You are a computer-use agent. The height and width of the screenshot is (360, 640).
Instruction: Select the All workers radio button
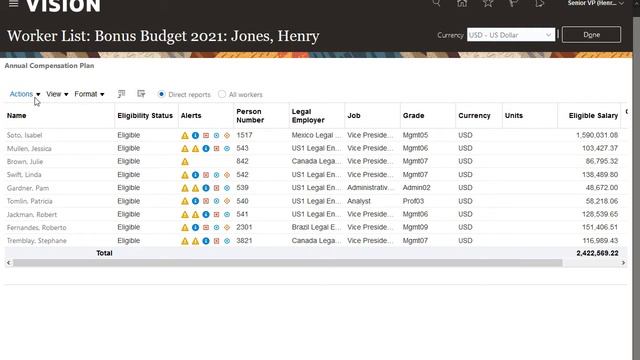coord(222,94)
